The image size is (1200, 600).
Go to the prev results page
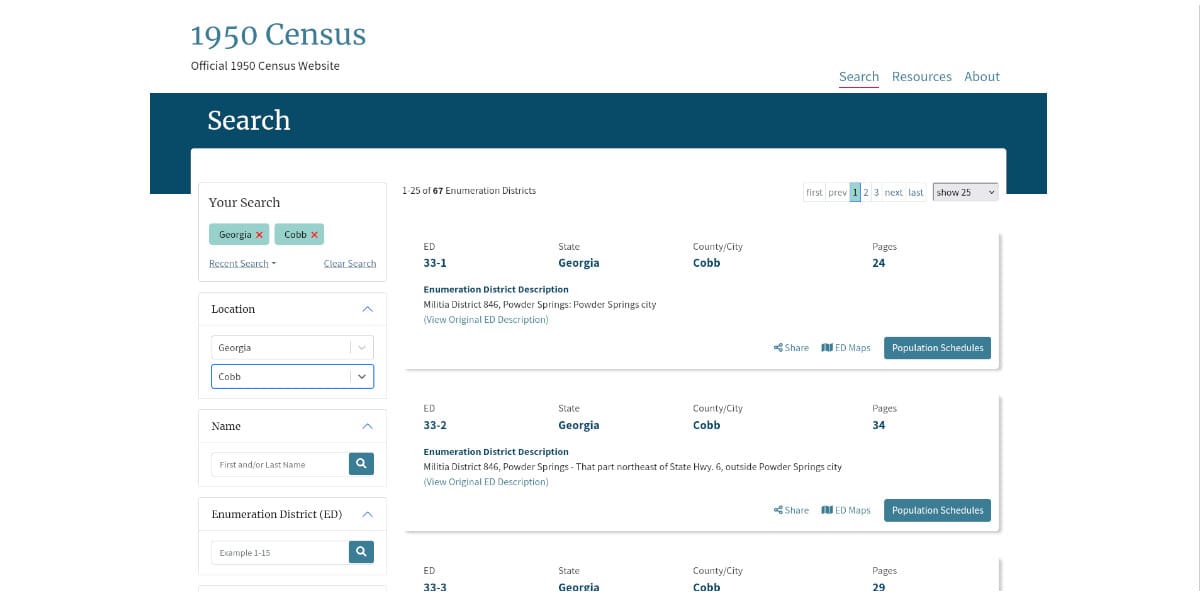point(838,192)
